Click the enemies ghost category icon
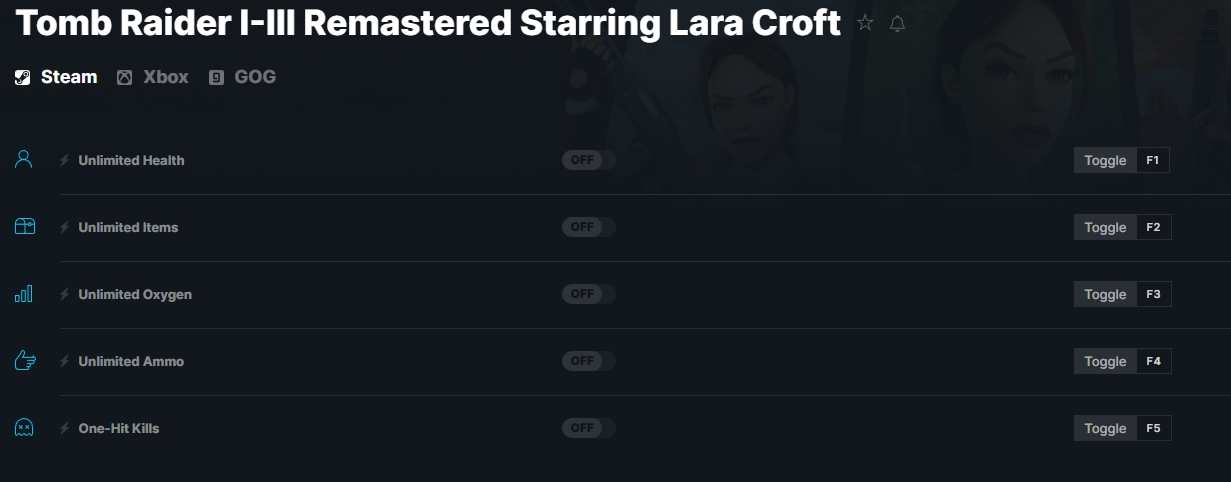The image size is (1231, 482). coord(24,428)
